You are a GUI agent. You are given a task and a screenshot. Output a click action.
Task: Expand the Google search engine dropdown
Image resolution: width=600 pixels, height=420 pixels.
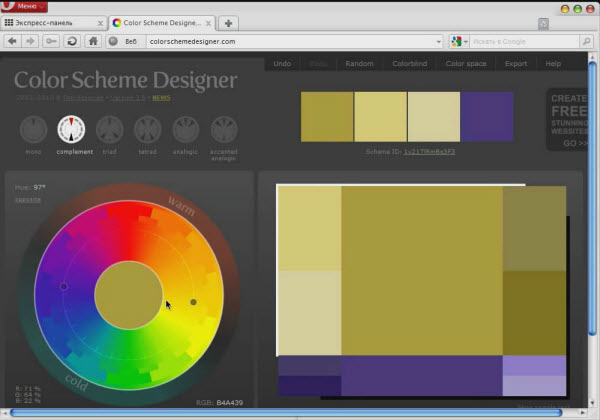(x=467, y=41)
